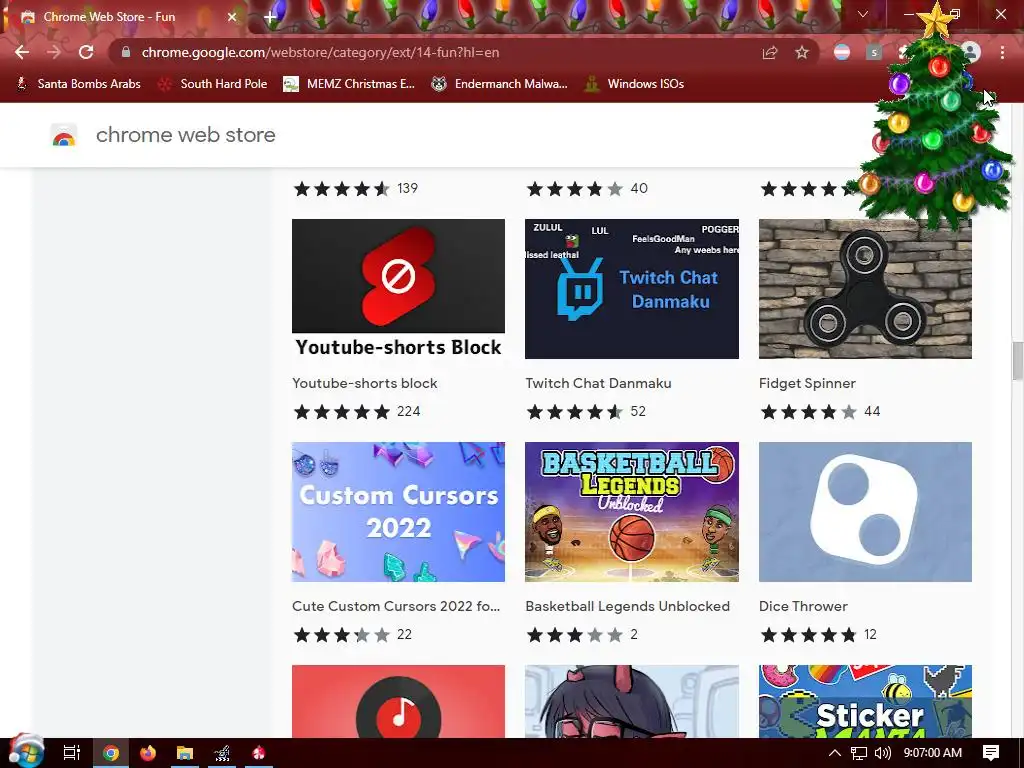
Task: Open the MEMZ Christmas bookmark
Action: pyautogui.click(x=349, y=84)
